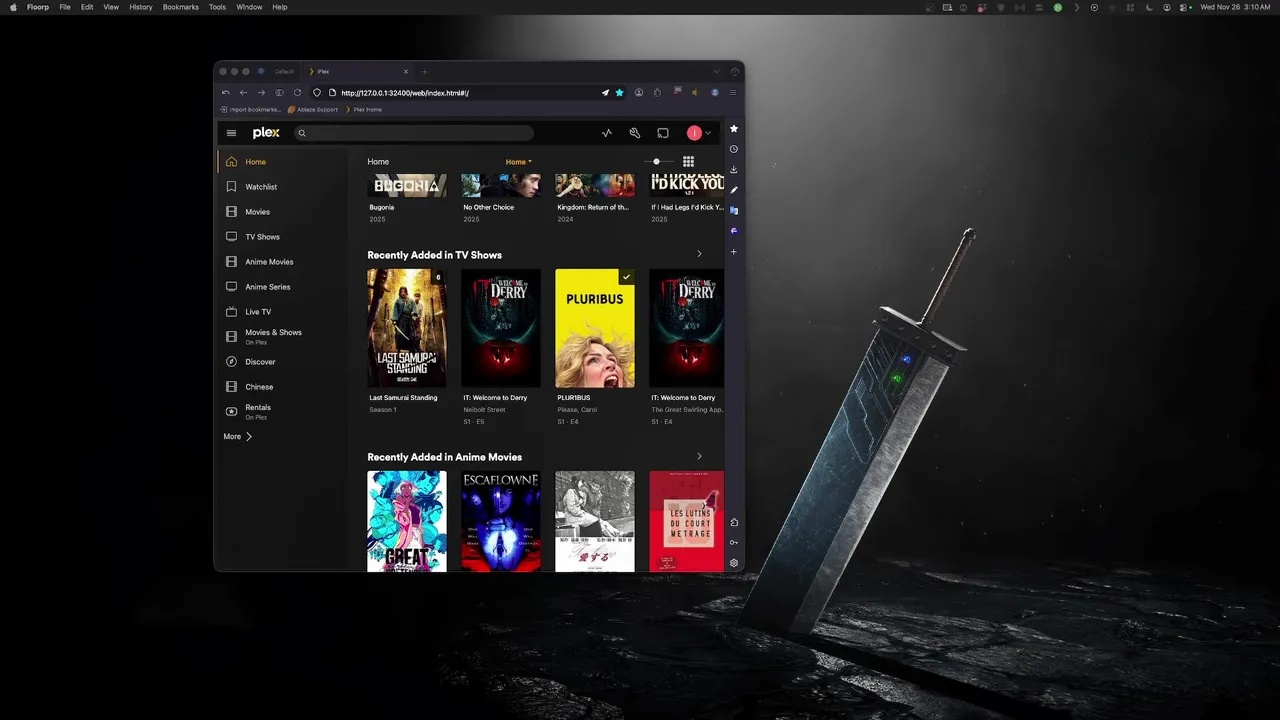Open the Neibolt Street episode link
The width and height of the screenshot is (1280, 720).
(484, 409)
